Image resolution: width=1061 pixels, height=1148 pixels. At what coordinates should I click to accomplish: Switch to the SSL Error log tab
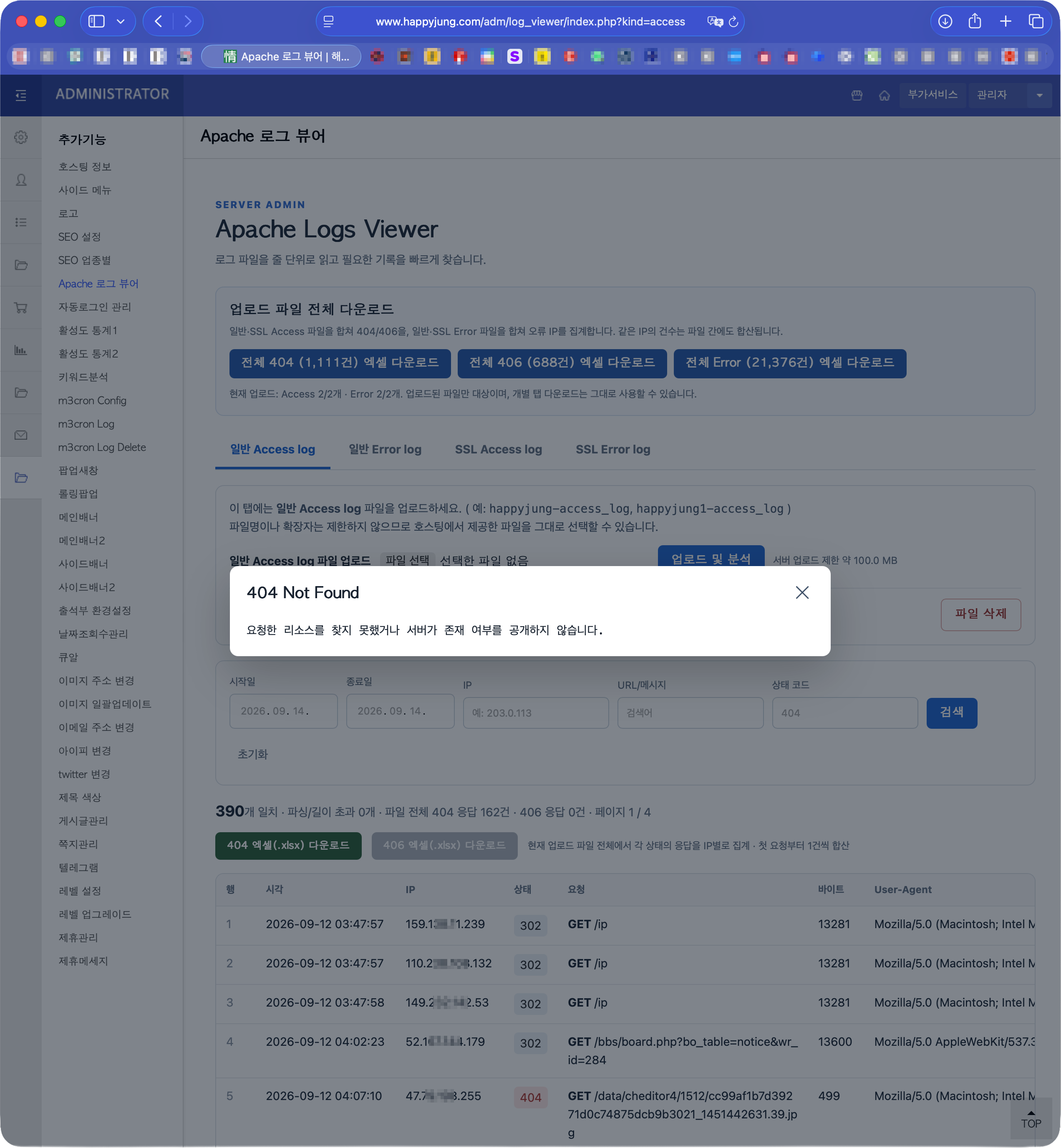[x=612, y=449]
